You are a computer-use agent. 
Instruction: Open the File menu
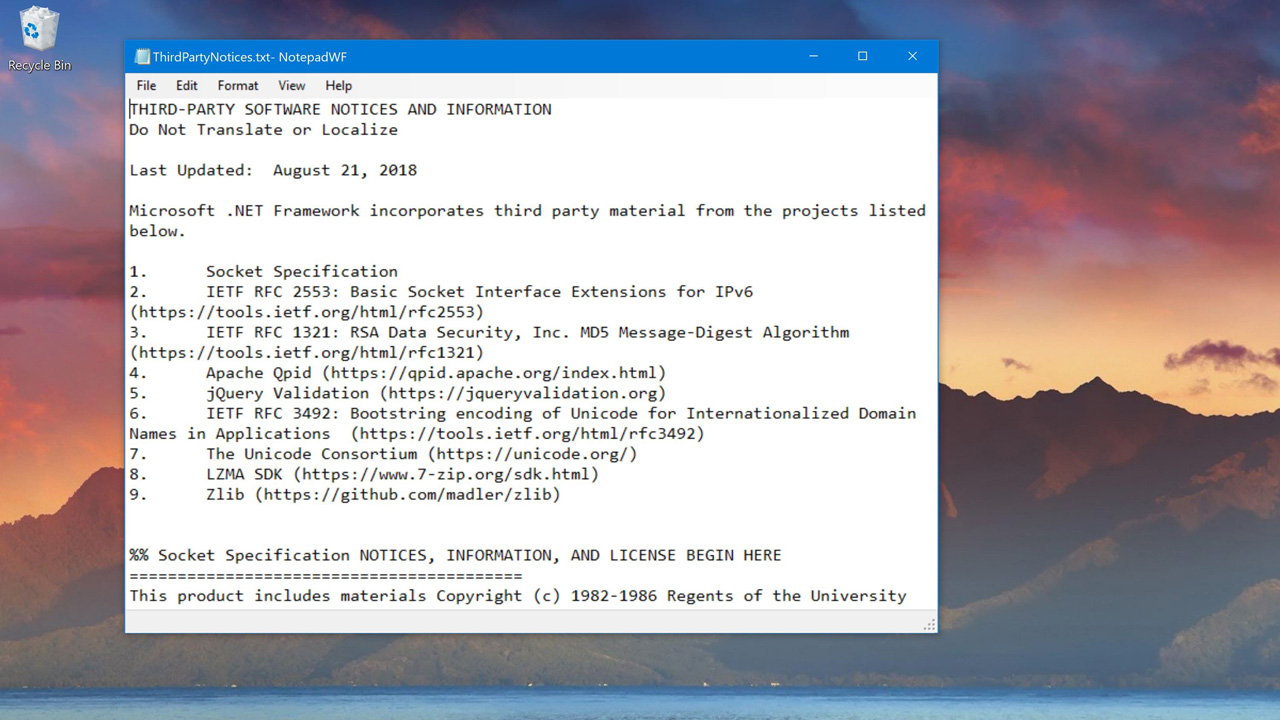click(x=146, y=86)
